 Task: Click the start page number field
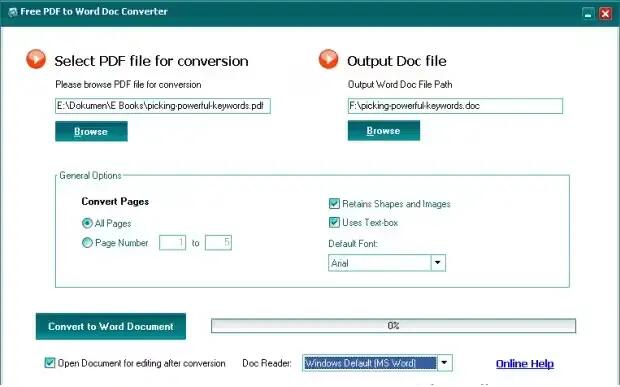coord(172,243)
